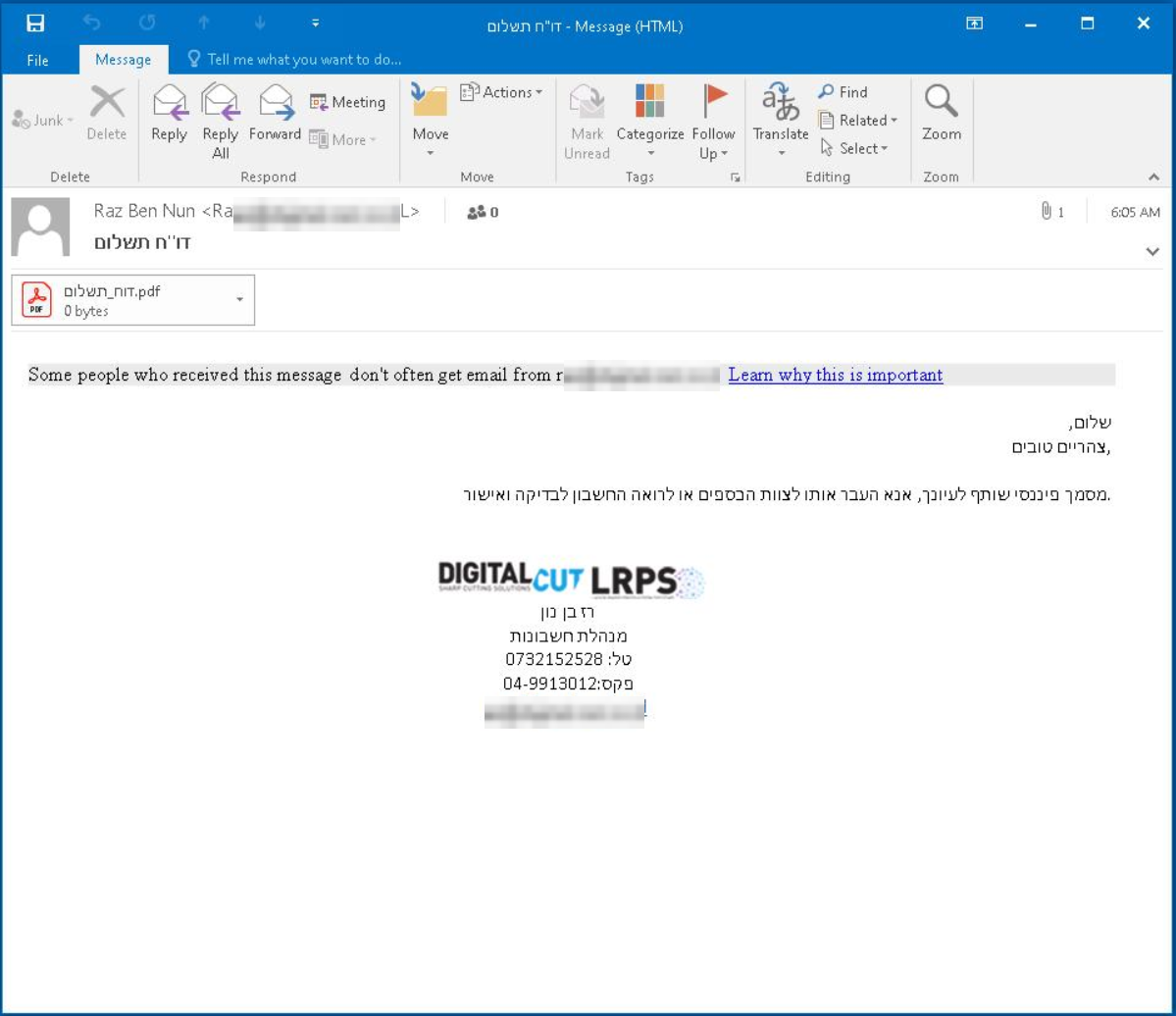1176x1016 pixels.
Task: Click the recipients count icon
Action: pyautogui.click(x=483, y=212)
